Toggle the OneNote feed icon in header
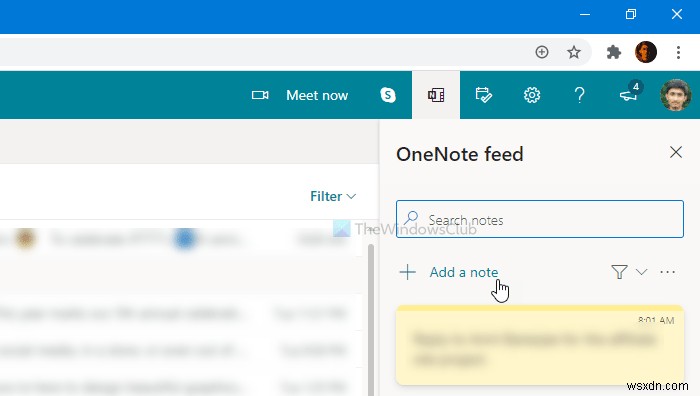Viewport: 700px width, 396px height. [x=436, y=95]
